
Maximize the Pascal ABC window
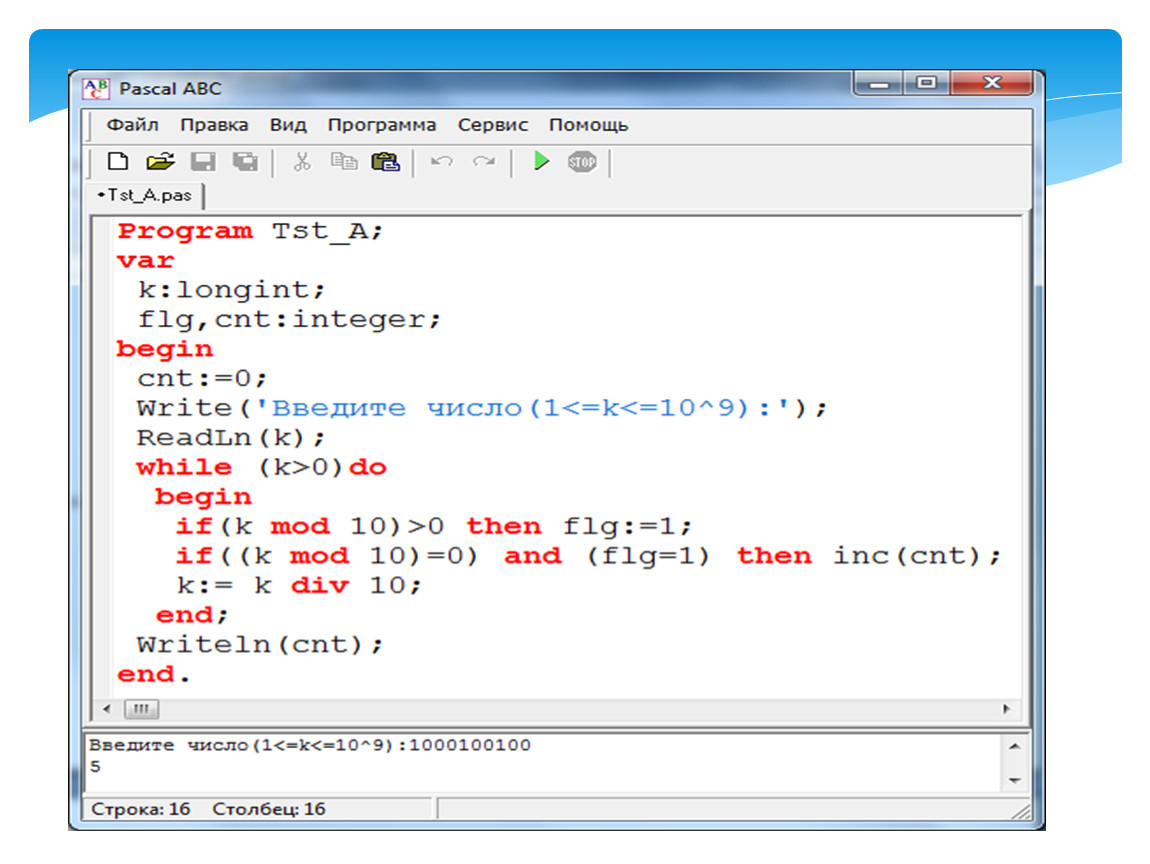click(x=927, y=83)
